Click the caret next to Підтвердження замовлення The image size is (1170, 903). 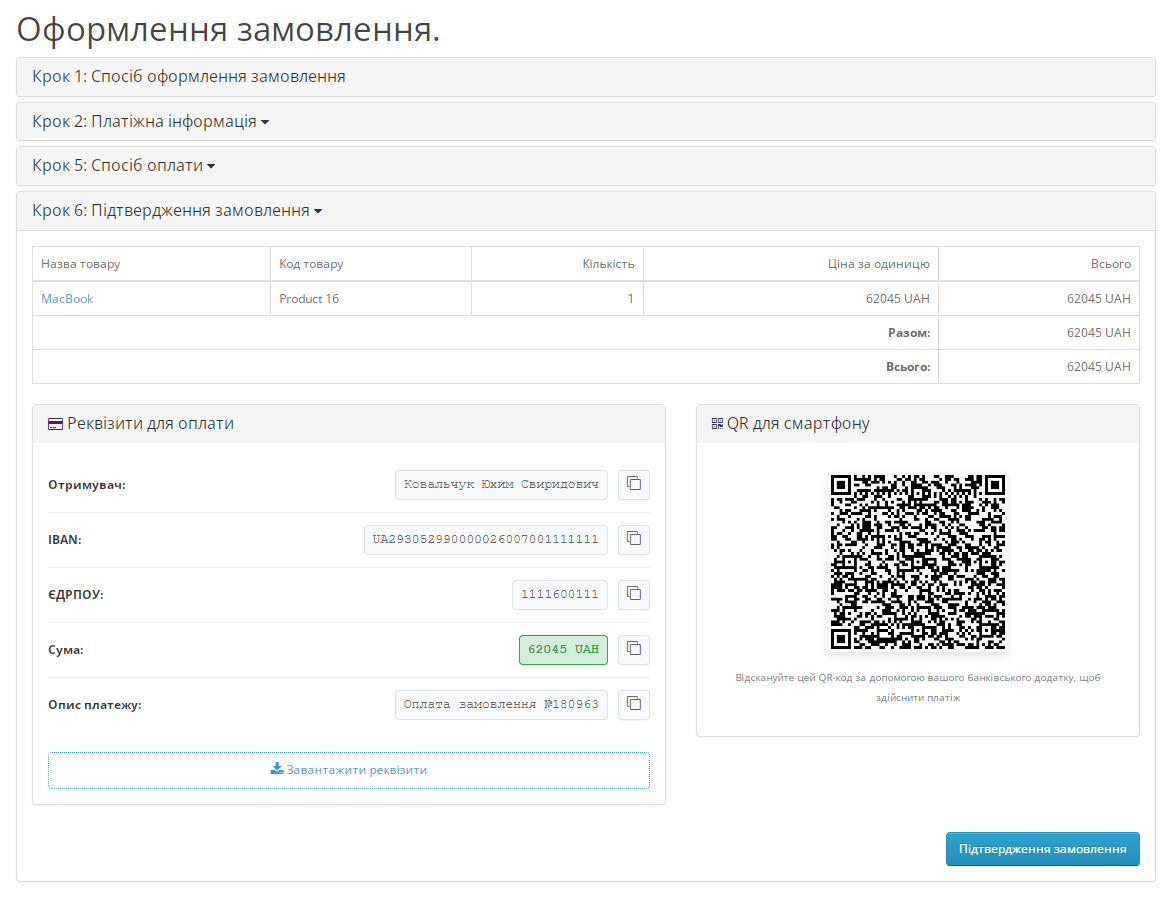click(318, 211)
